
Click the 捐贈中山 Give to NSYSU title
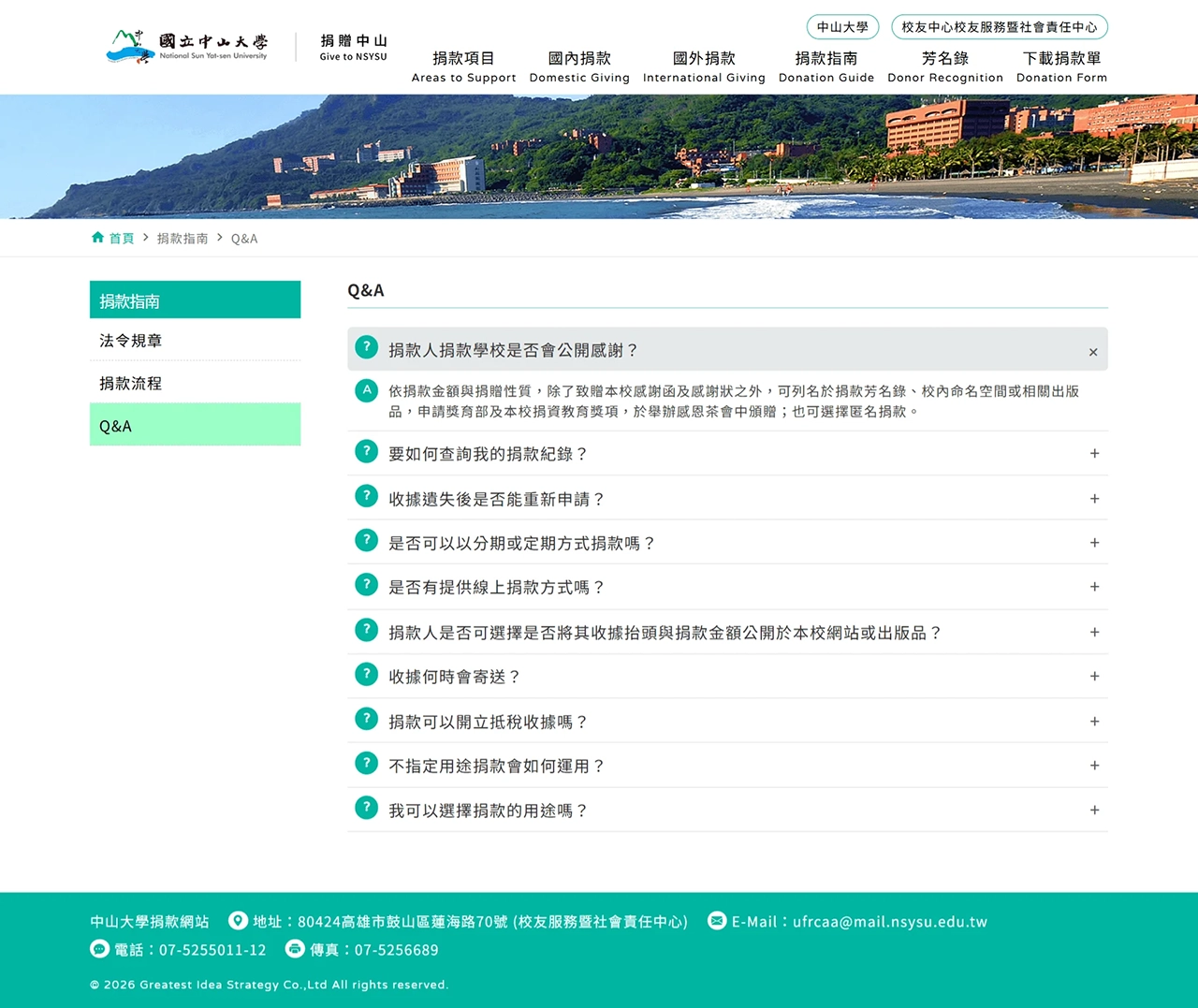coord(354,47)
